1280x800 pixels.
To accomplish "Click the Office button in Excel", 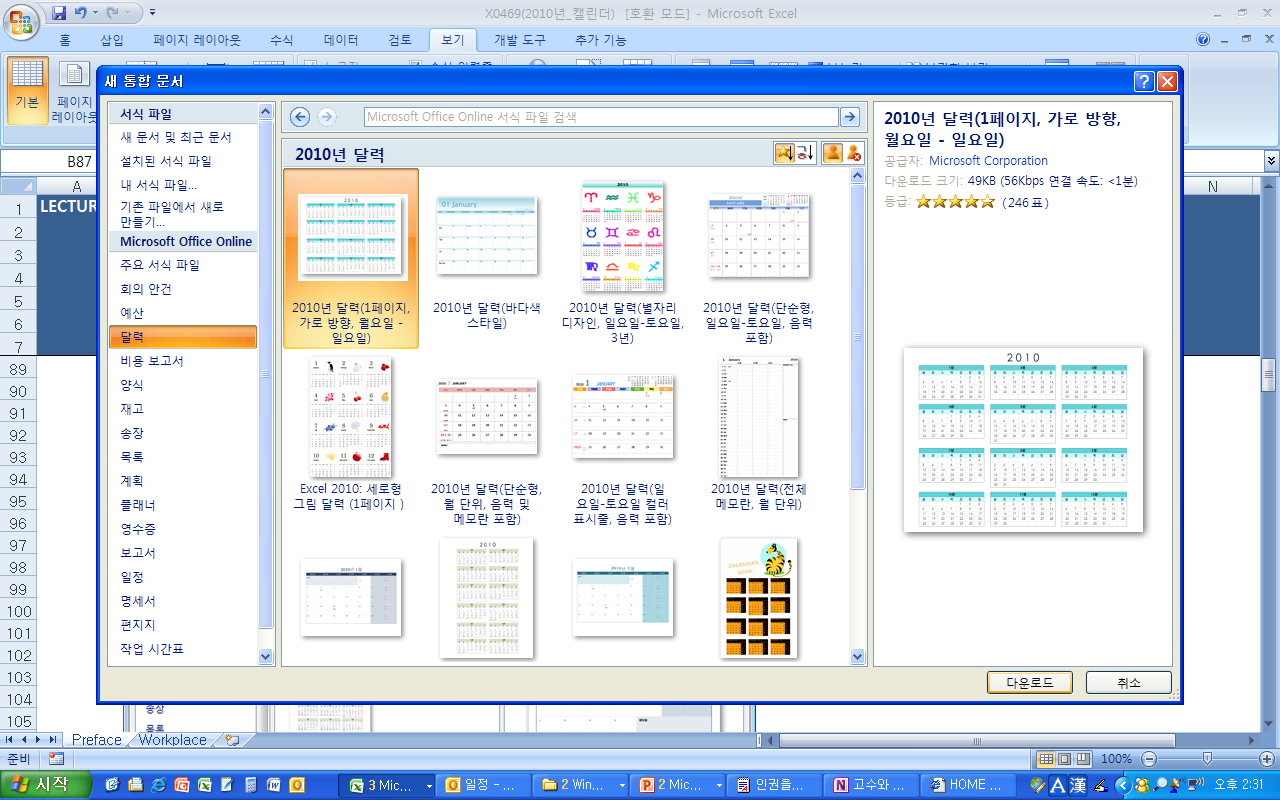I will pos(23,20).
